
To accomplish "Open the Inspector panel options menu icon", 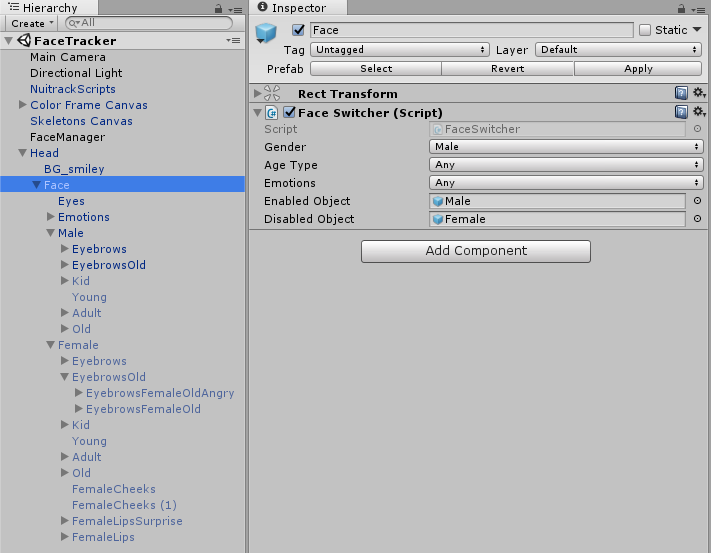I will tap(699, 9).
